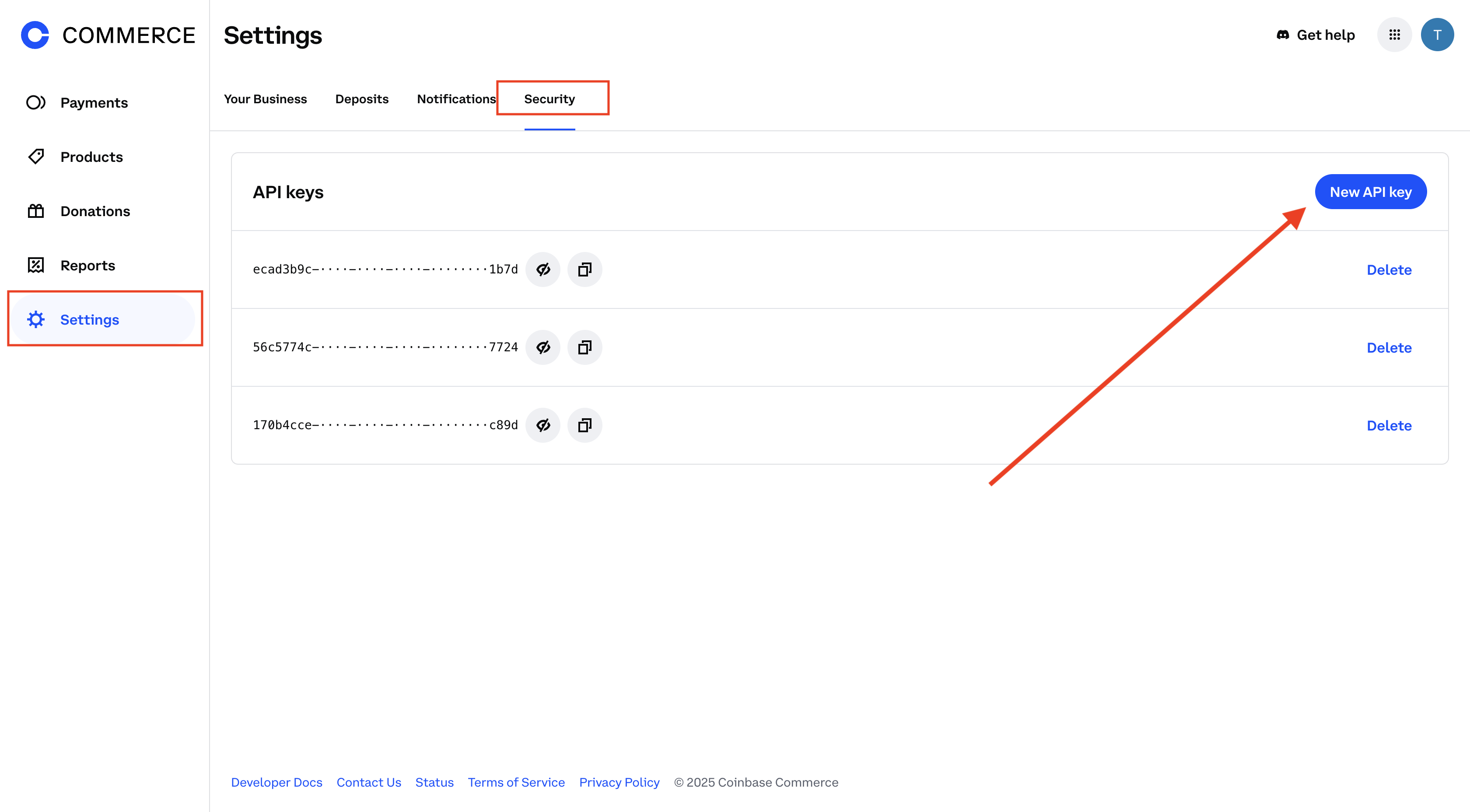
Task: Select the Payments icon in the sidebar
Action: (x=36, y=102)
